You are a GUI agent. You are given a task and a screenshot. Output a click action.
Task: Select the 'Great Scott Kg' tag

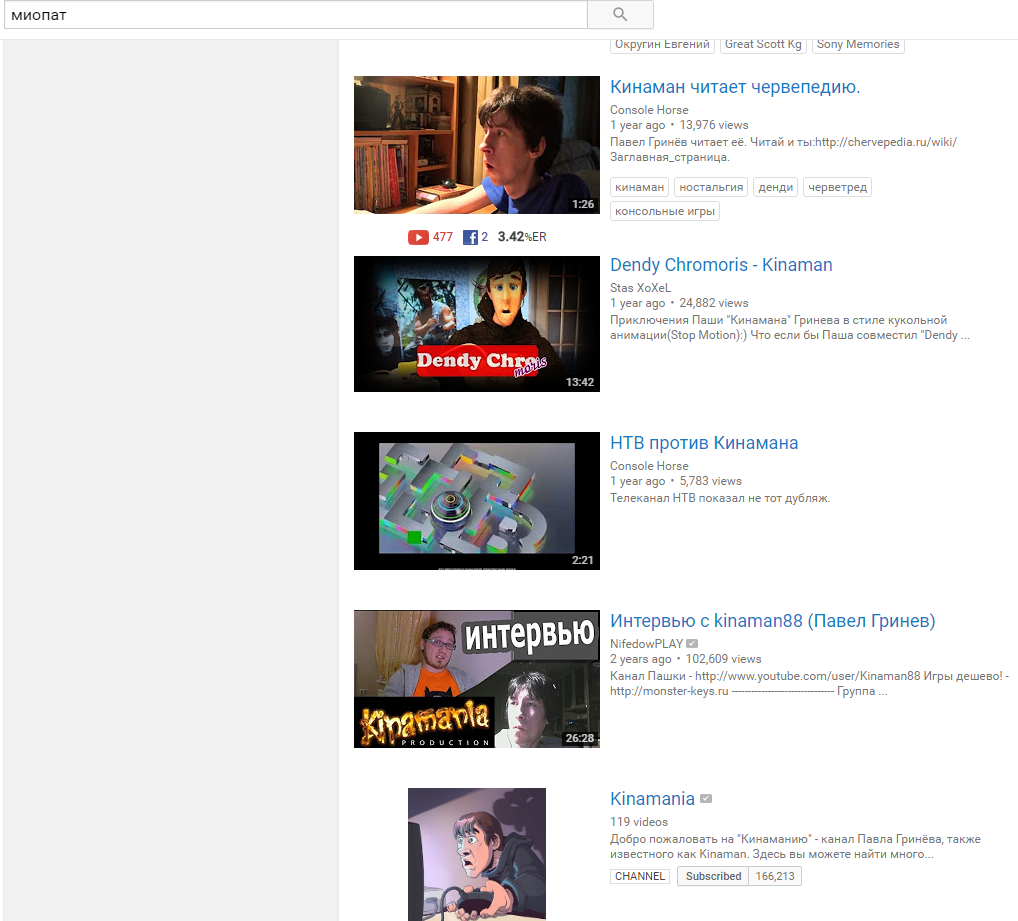(763, 45)
